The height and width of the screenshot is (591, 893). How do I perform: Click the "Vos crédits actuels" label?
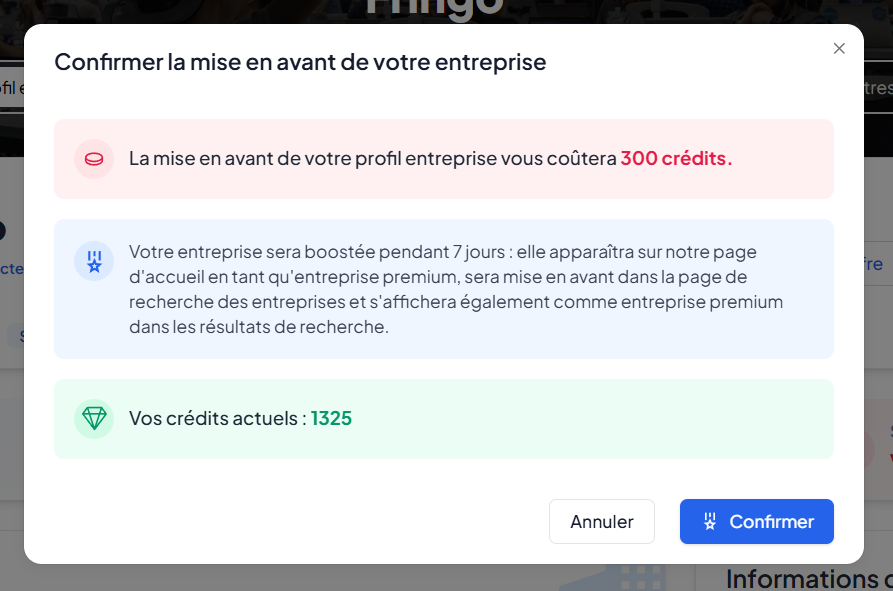[218, 418]
